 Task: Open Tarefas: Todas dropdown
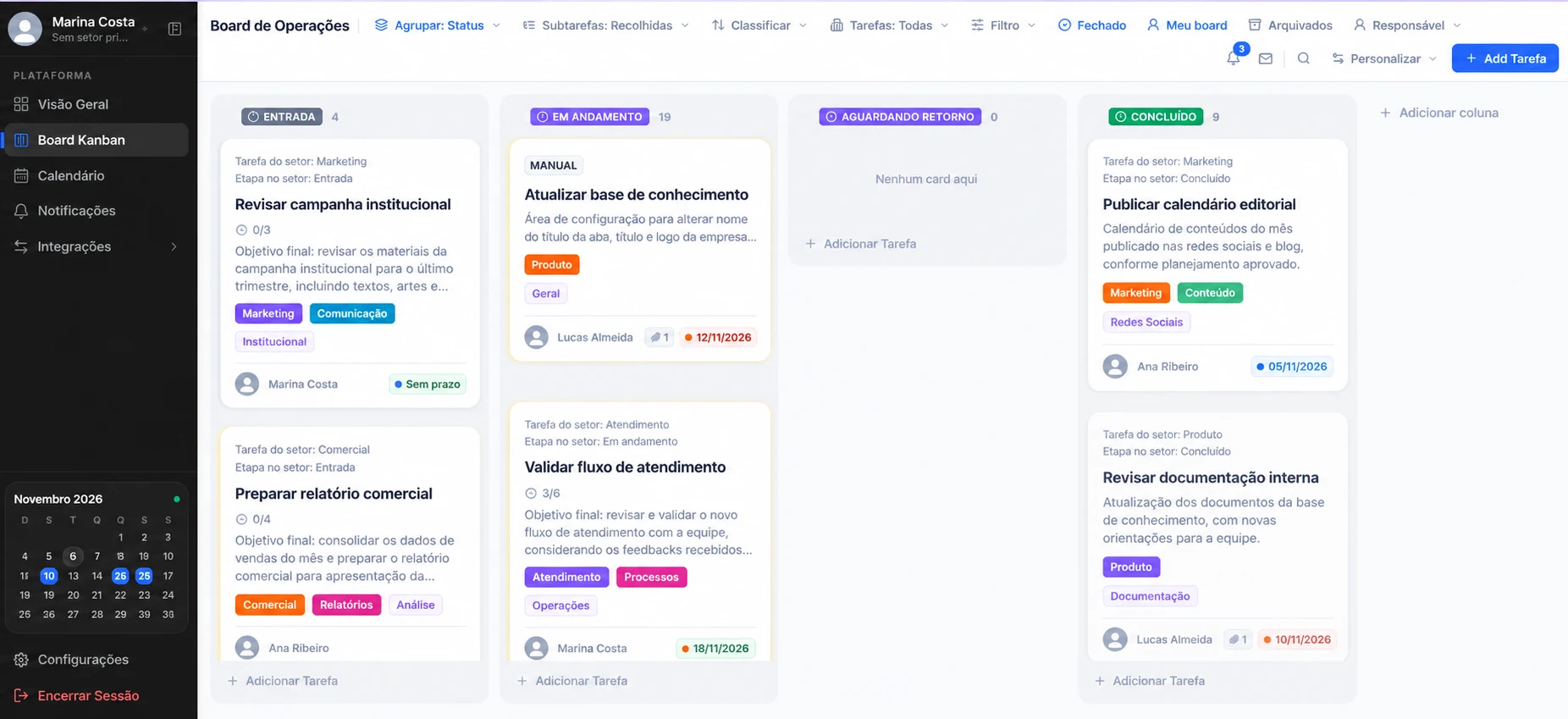point(890,25)
